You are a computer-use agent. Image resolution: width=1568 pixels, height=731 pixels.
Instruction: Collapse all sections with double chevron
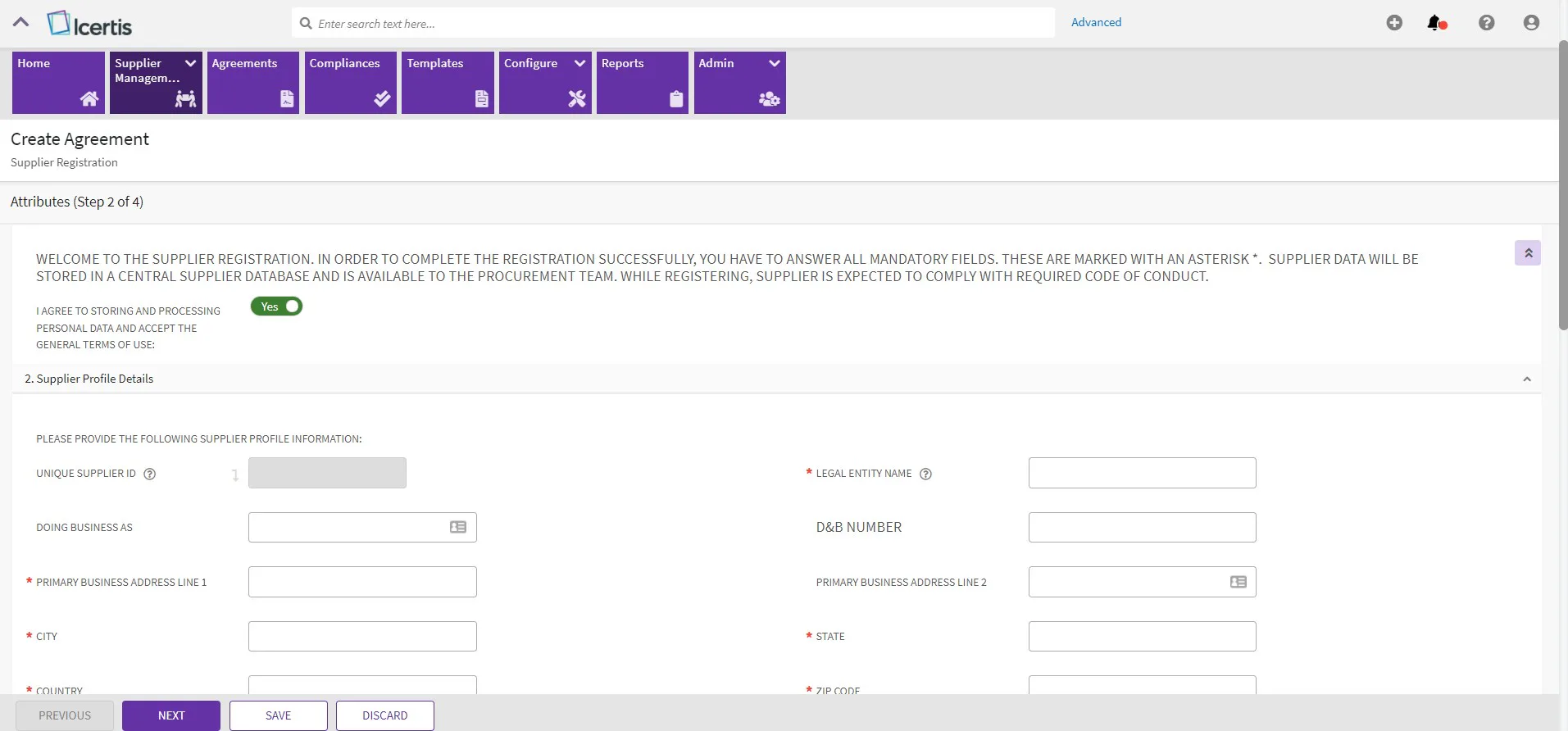pyautogui.click(x=1528, y=253)
